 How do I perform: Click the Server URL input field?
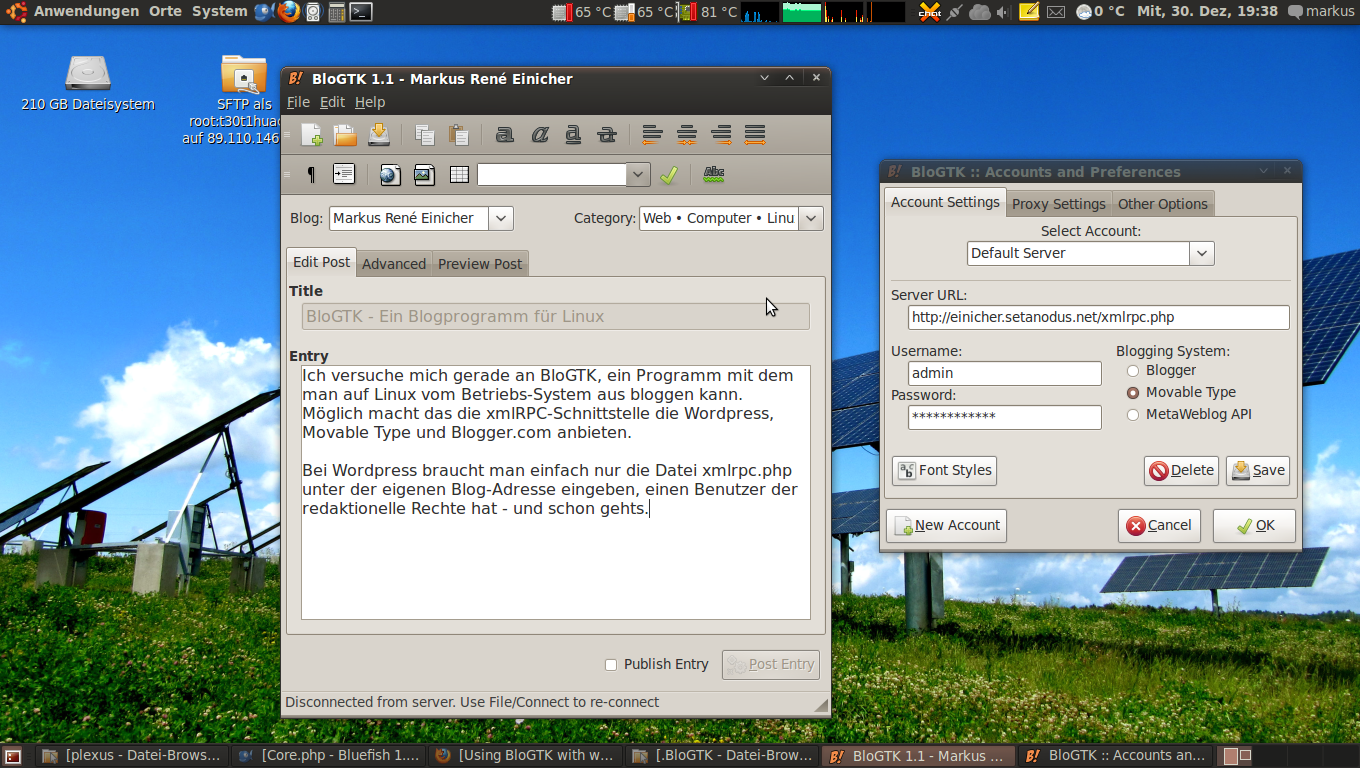tap(1099, 318)
